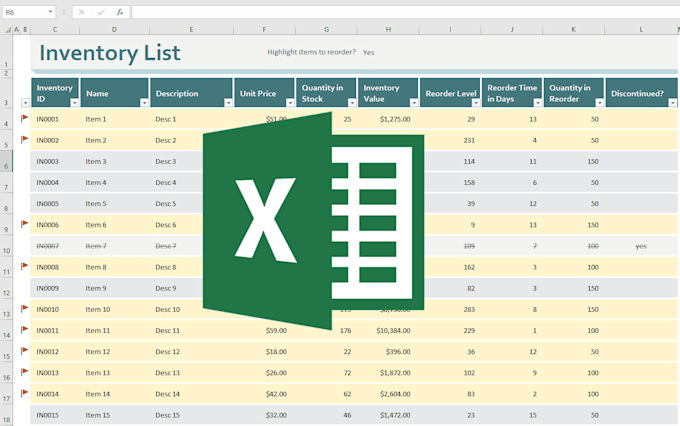This screenshot has height=426, width=680.
Task: Click the reorder flag icon beside IN0010
Action: point(25,309)
